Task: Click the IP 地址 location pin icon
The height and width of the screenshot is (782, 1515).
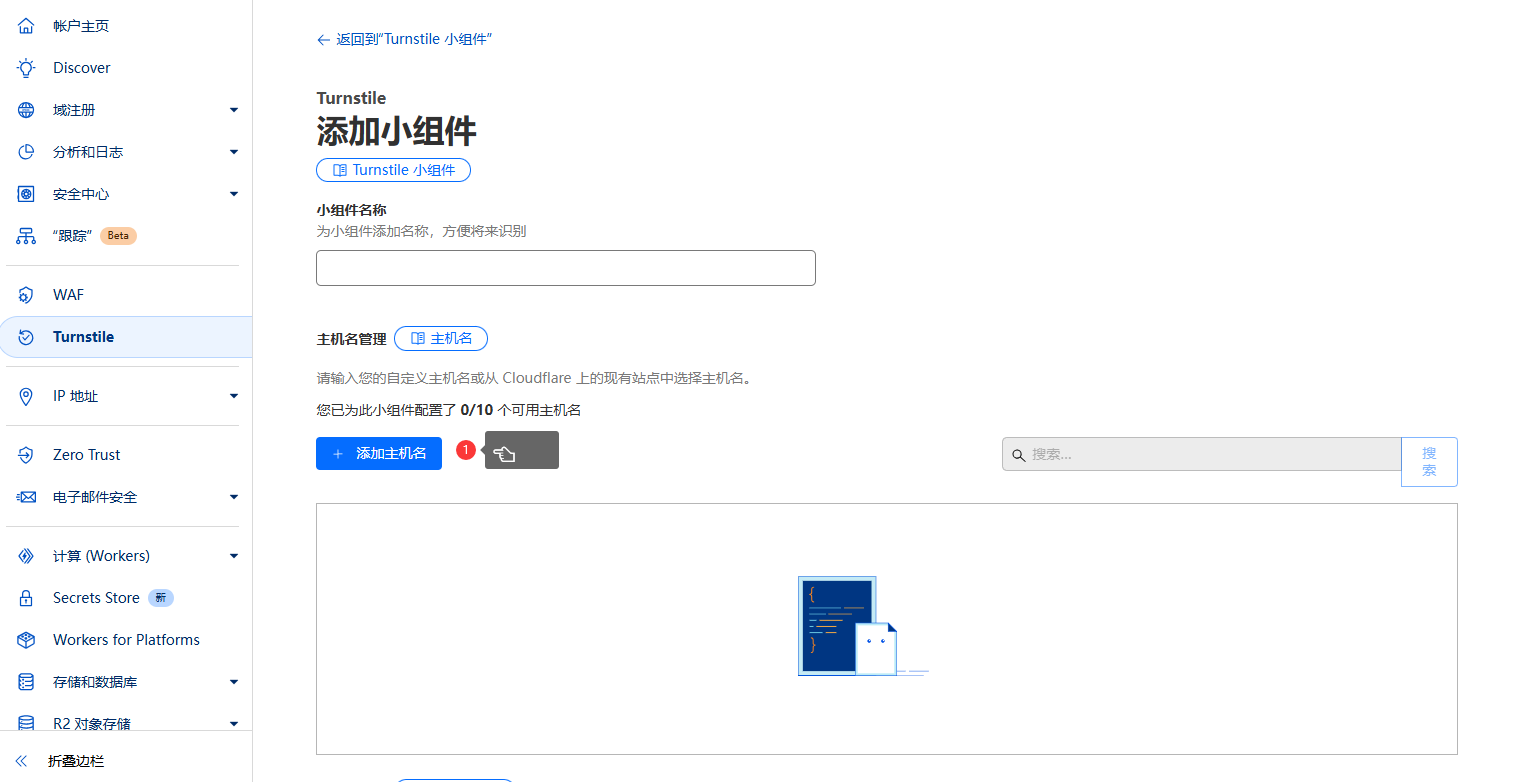Action: (26, 397)
